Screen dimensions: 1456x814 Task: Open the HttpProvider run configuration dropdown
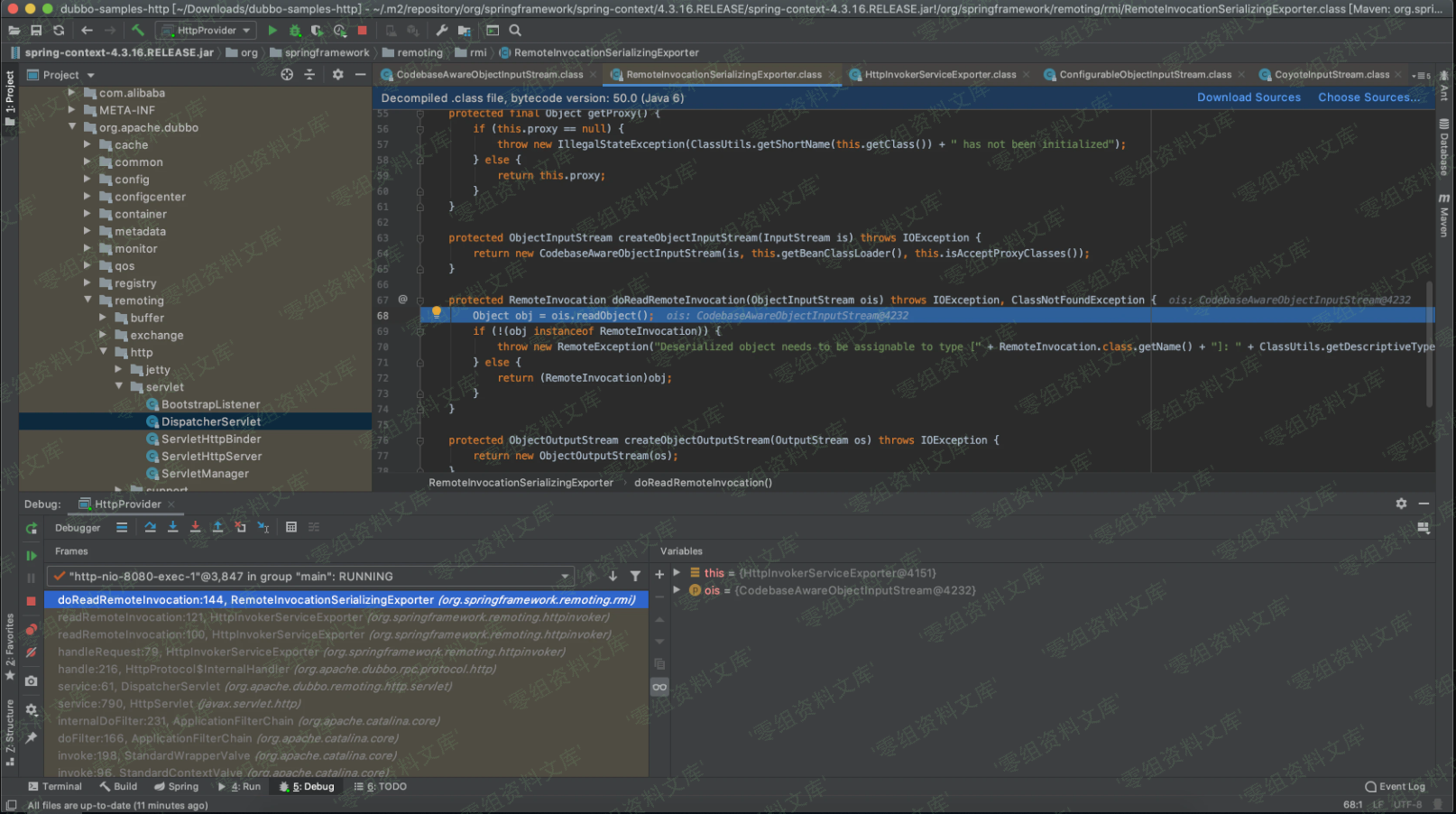pos(206,31)
